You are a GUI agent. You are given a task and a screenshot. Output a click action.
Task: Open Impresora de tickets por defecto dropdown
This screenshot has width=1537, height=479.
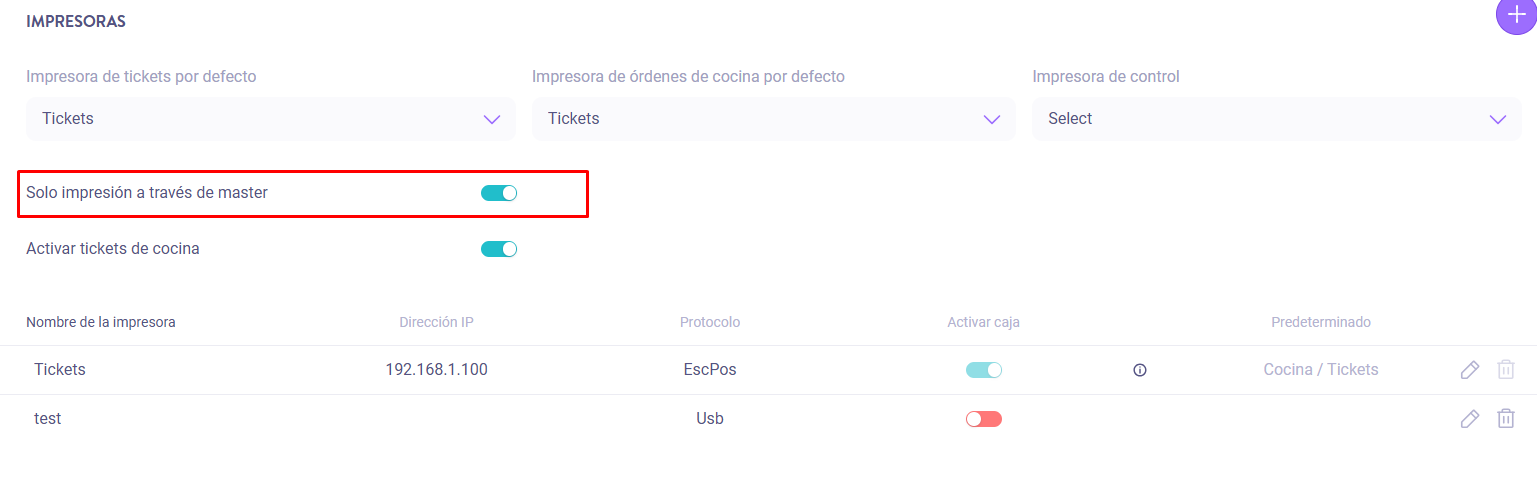(270, 119)
